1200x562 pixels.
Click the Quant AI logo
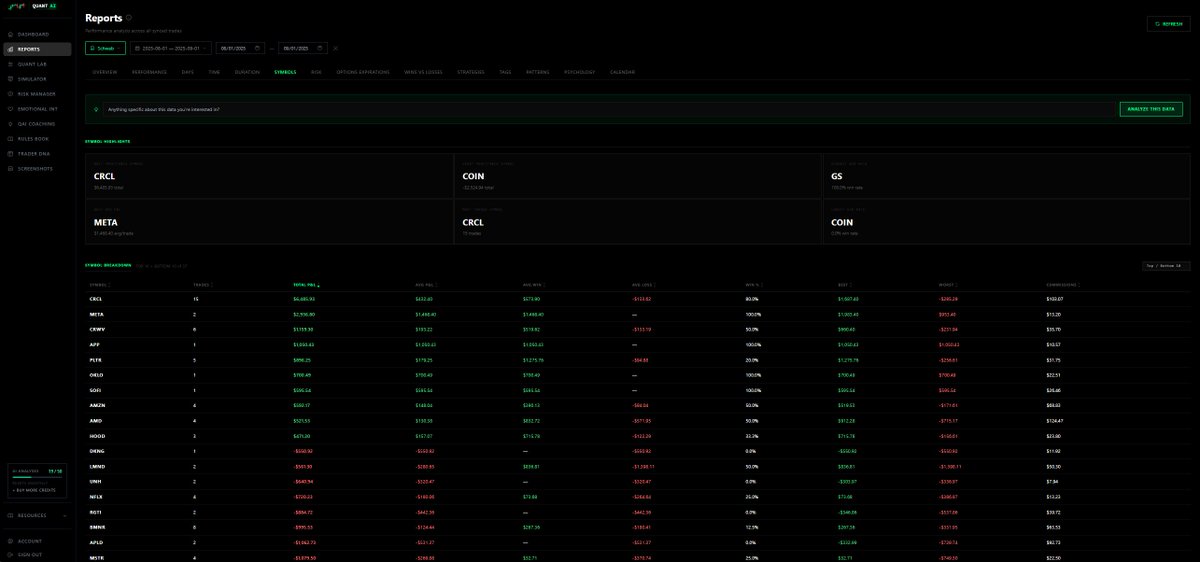[30, 6]
